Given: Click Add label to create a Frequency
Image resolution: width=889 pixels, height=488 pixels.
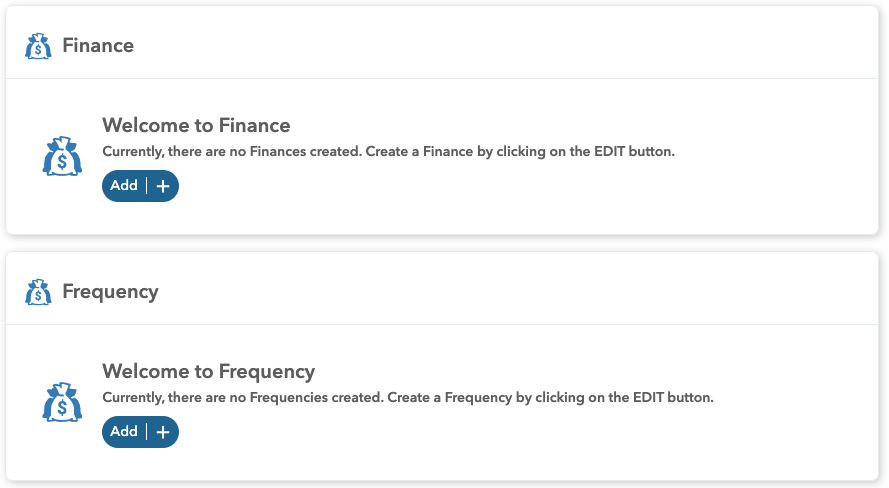Looking at the screenshot, I should click(124, 432).
